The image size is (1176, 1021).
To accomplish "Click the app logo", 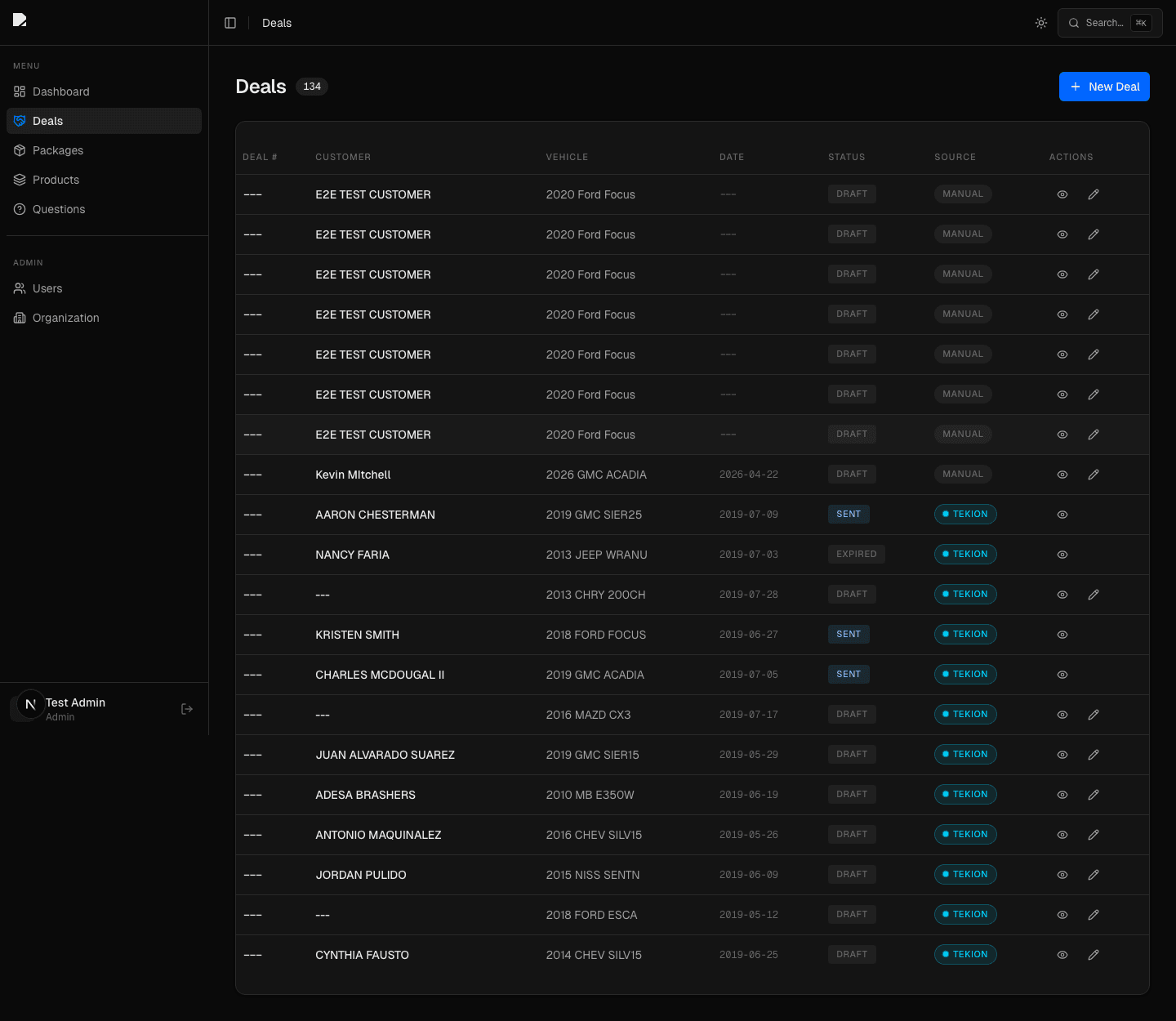I will tap(20, 20).
